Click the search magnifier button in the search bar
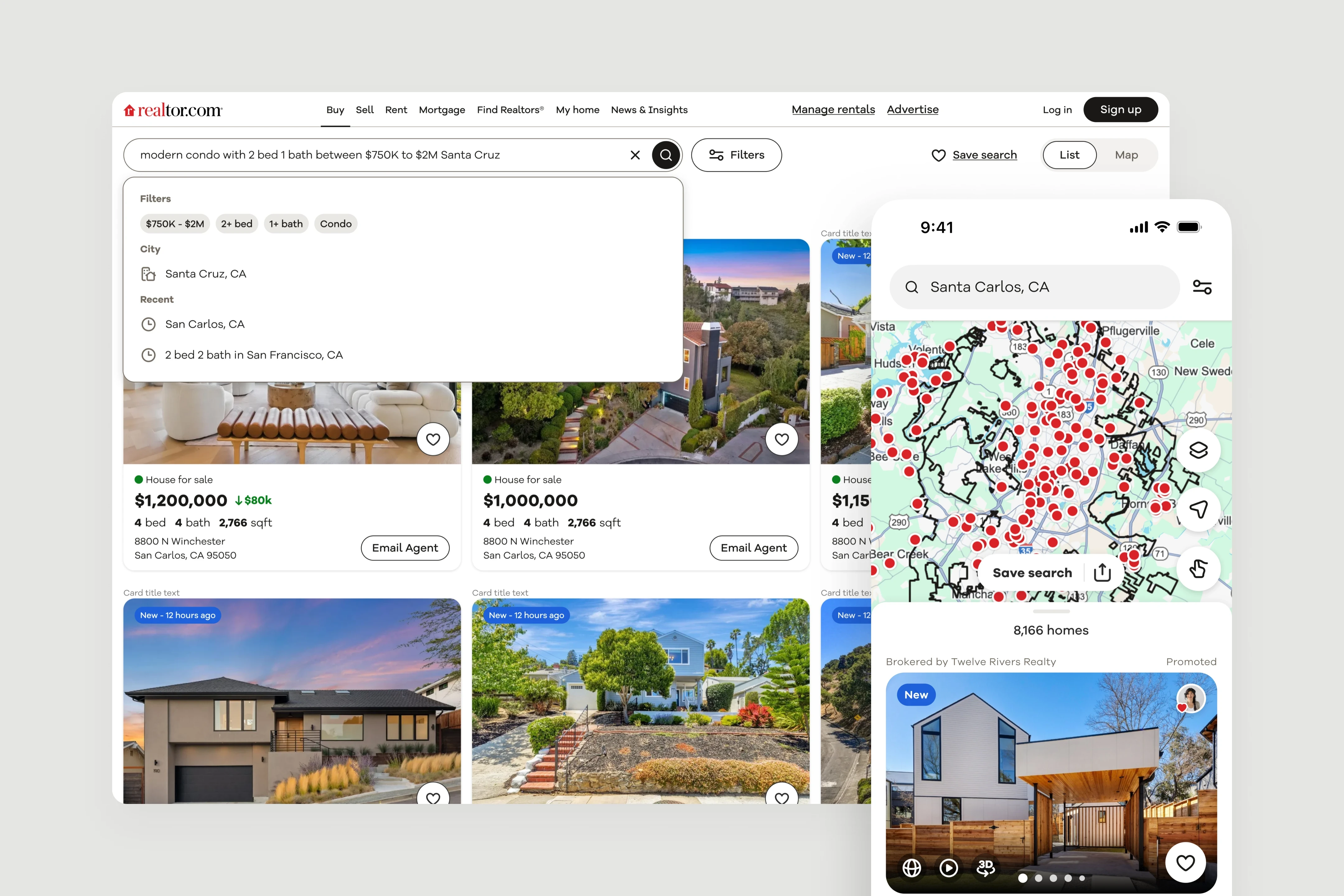Viewport: 1344px width, 896px height. pyautogui.click(x=666, y=155)
